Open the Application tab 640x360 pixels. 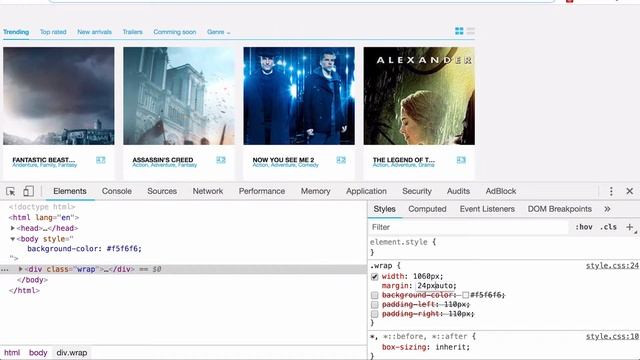point(366,191)
